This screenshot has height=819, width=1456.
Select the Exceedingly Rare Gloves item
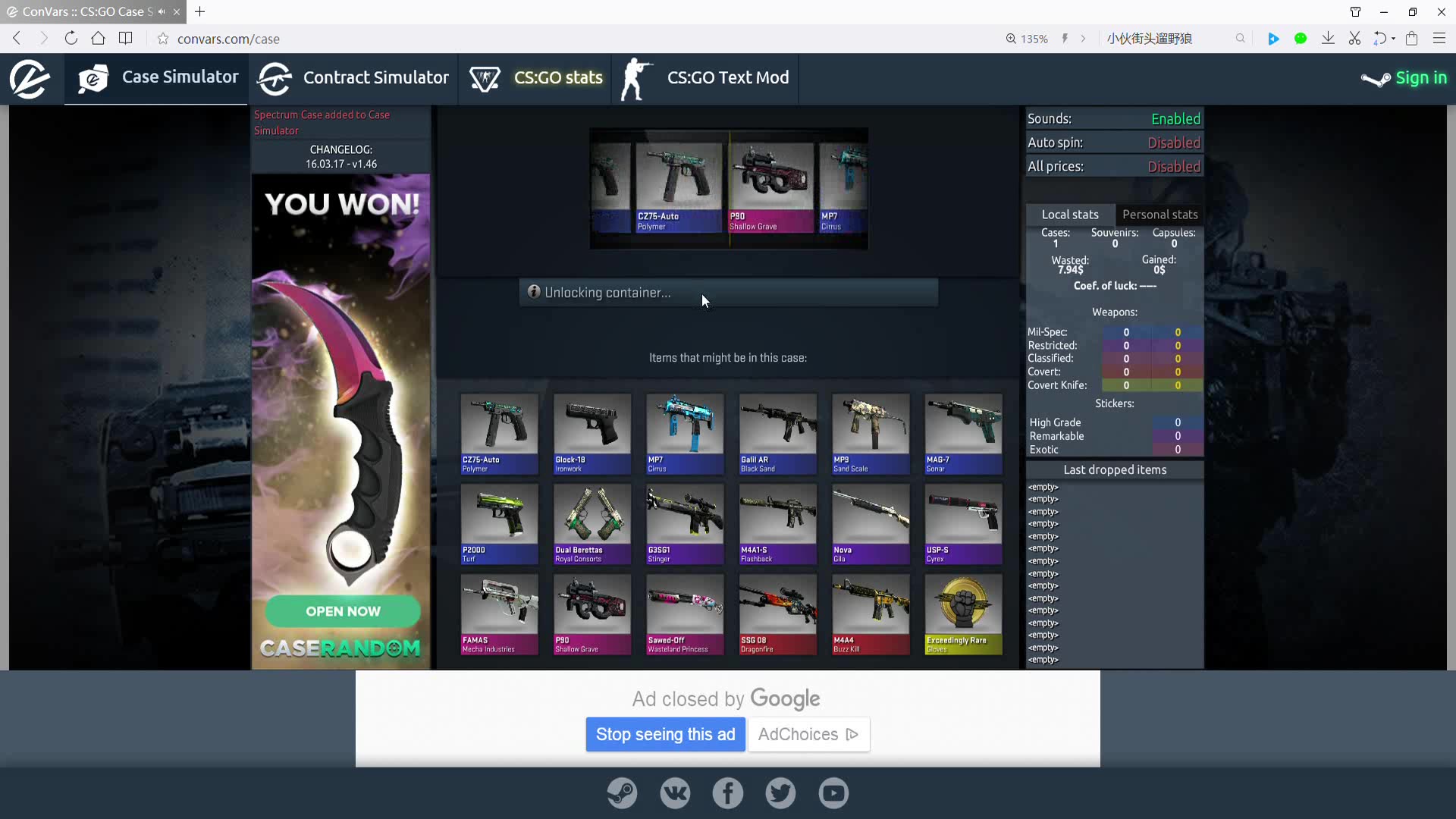(x=964, y=614)
